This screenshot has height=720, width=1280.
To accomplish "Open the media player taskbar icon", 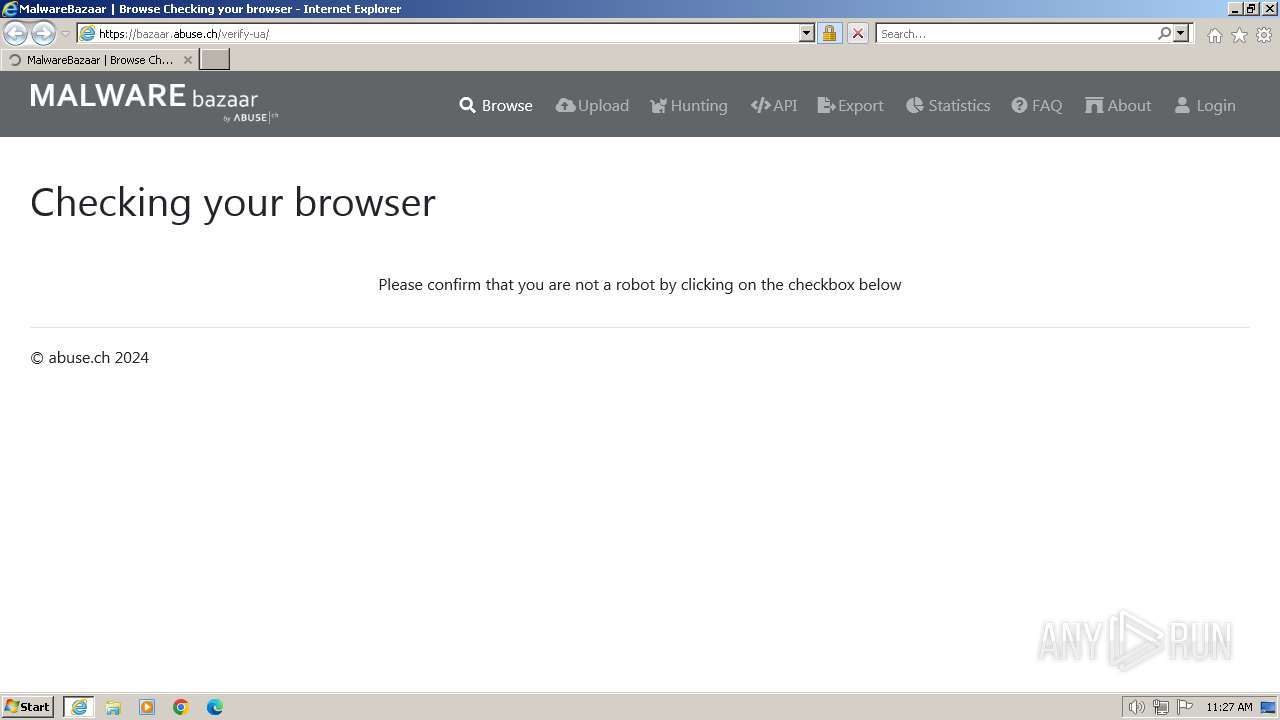I will point(147,707).
